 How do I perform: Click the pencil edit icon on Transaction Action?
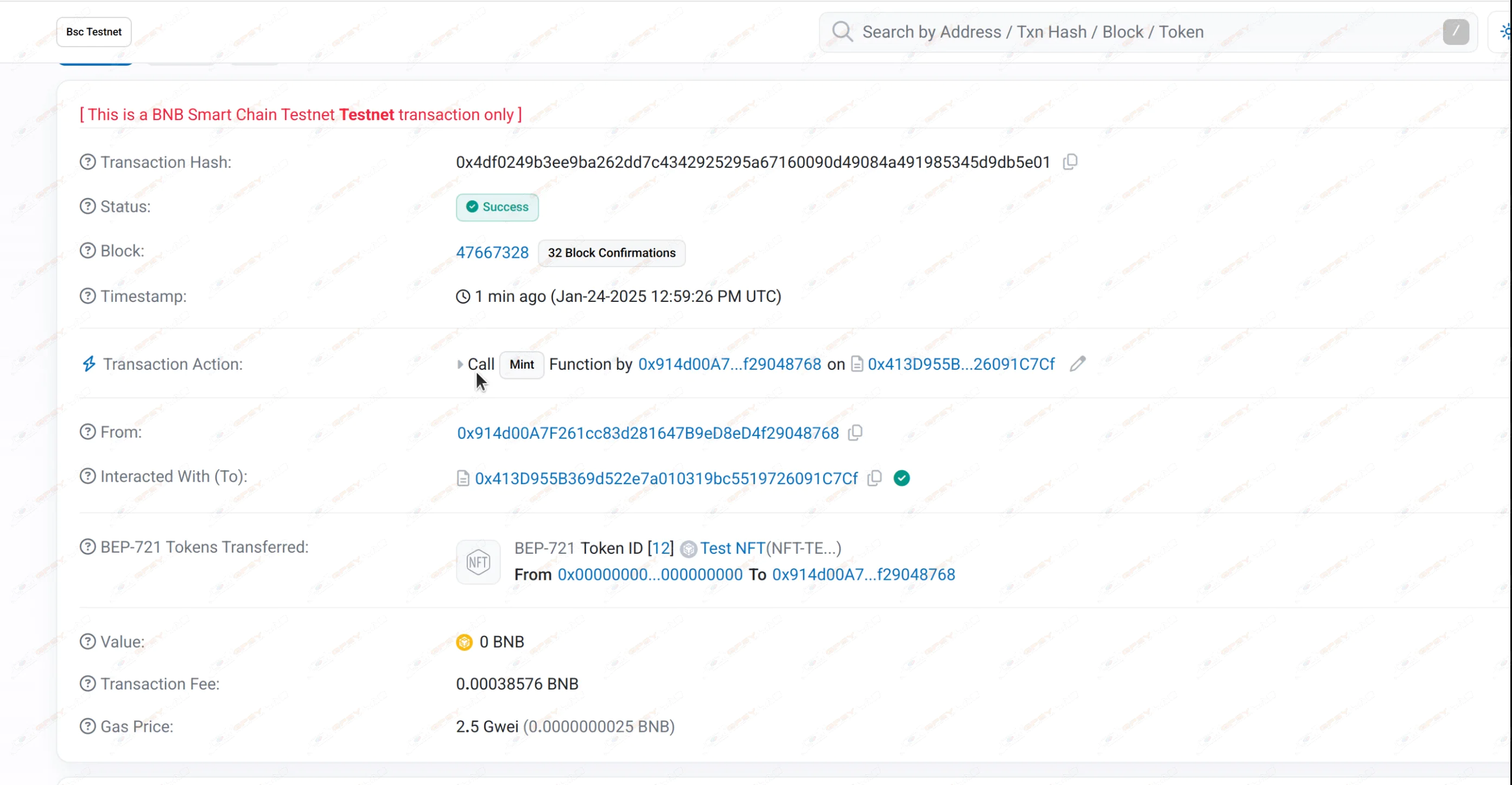[x=1077, y=364]
